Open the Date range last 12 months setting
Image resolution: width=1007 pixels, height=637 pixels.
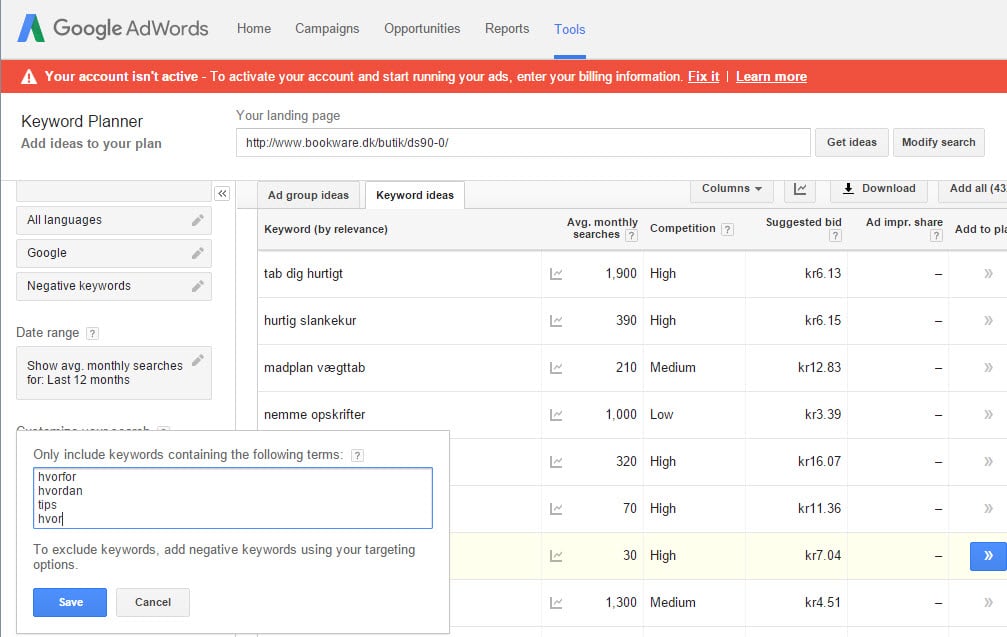click(x=113, y=373)
